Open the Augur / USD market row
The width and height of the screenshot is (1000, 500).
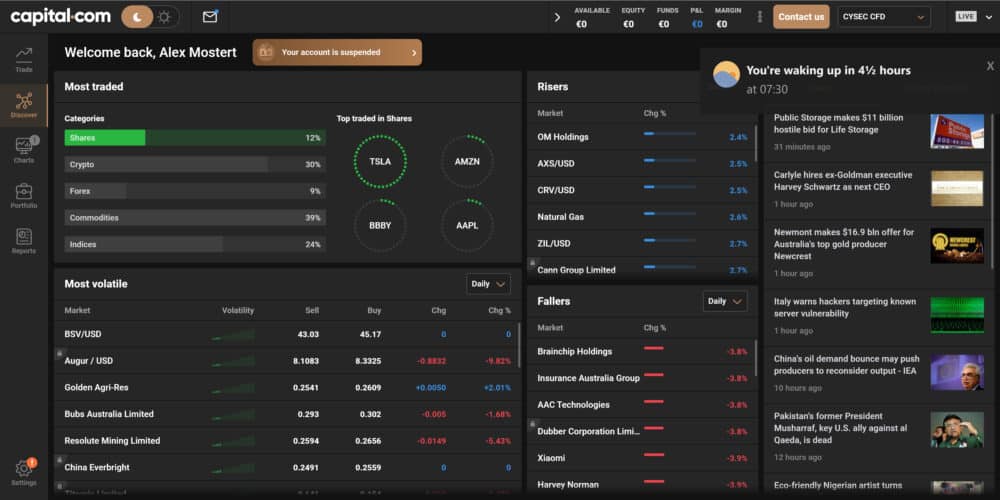pos(287,361)
